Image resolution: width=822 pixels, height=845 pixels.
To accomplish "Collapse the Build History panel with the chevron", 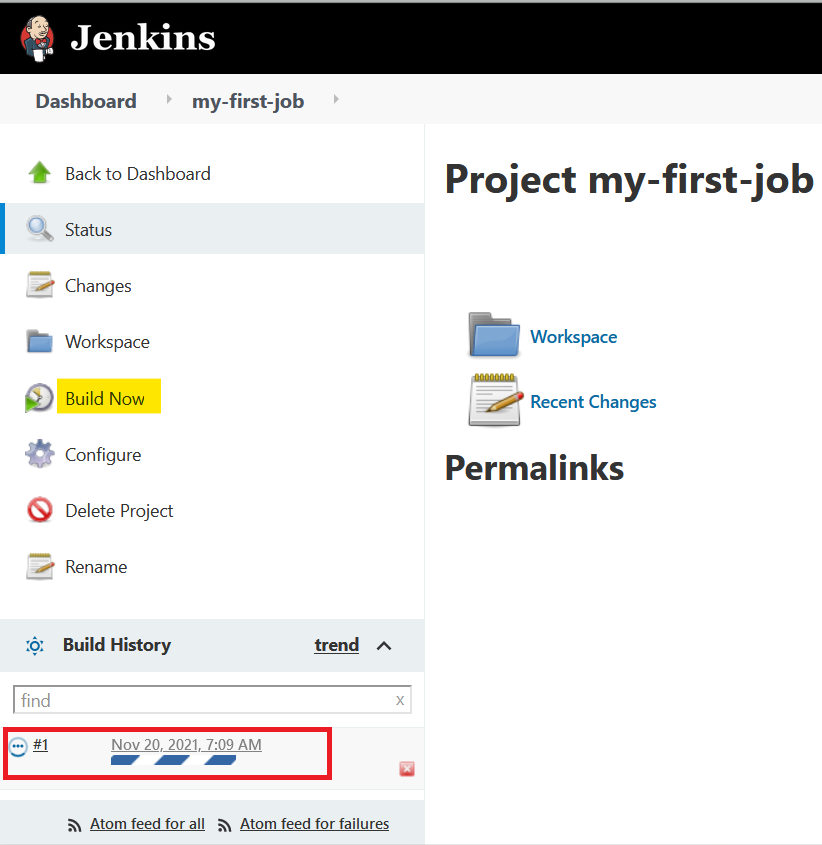I will (384, 646).
